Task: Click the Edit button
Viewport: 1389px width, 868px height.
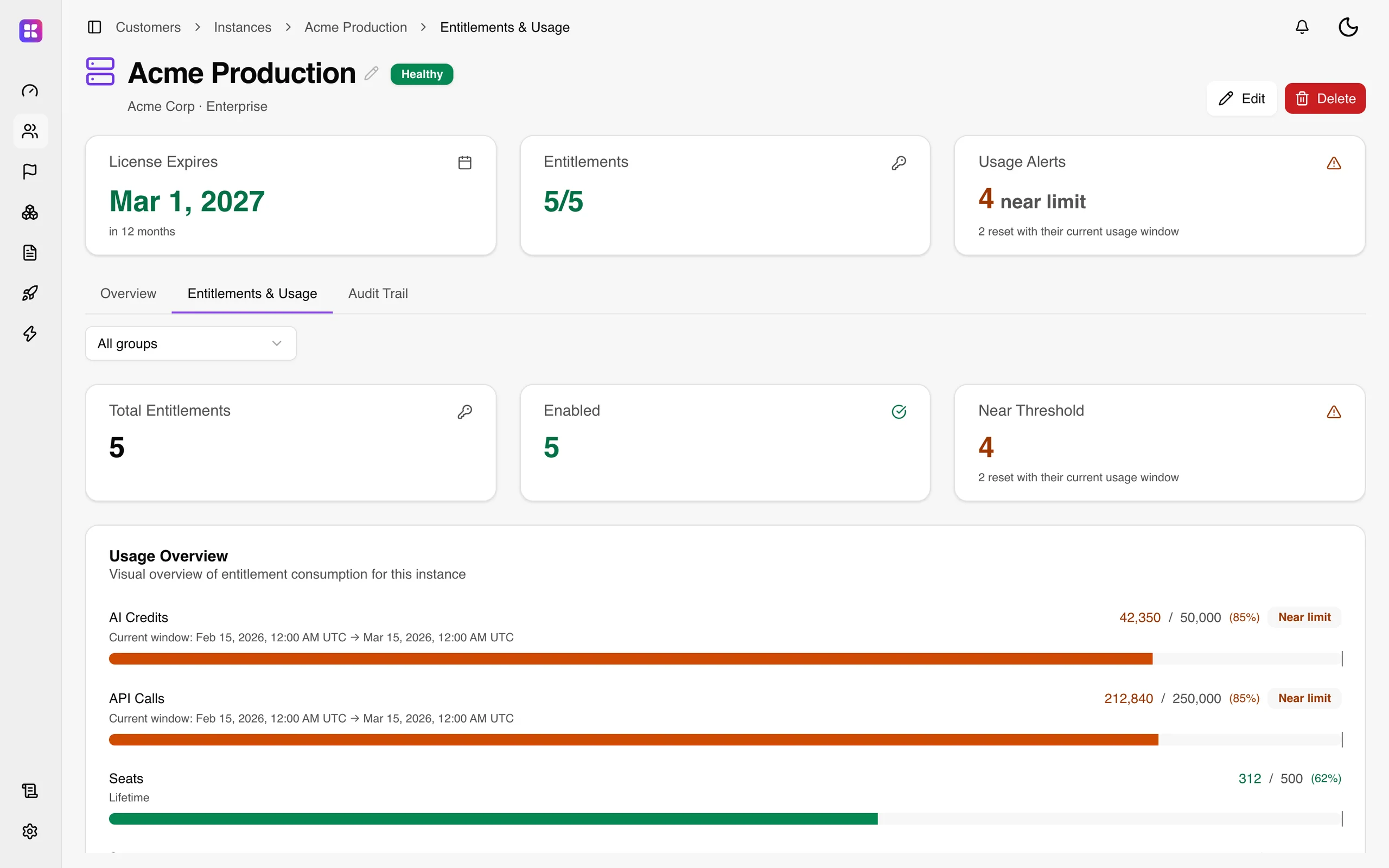Action: pyautogui.click(x=1241, y=98)
